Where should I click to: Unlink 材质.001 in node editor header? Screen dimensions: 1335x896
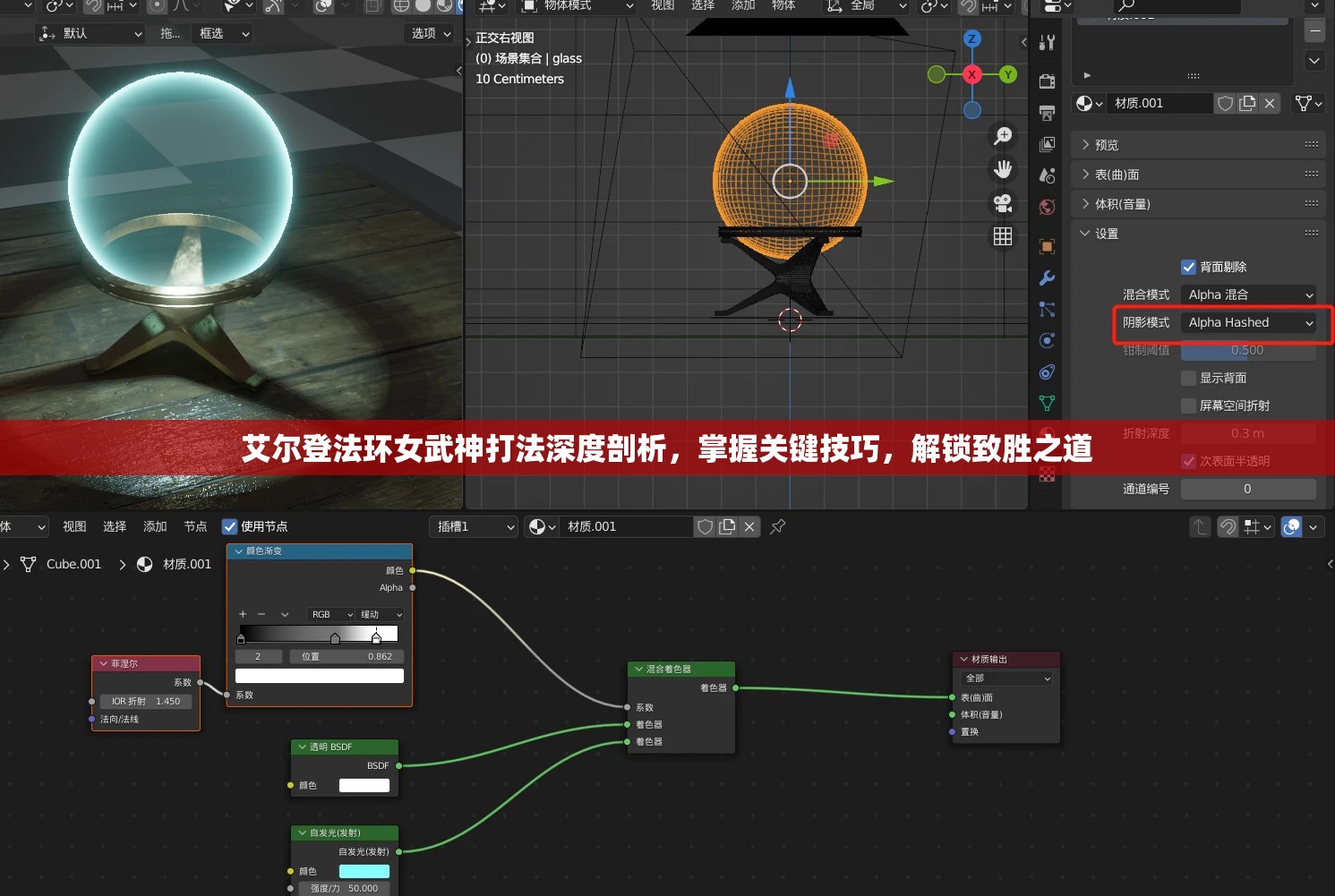coord(749,526)
